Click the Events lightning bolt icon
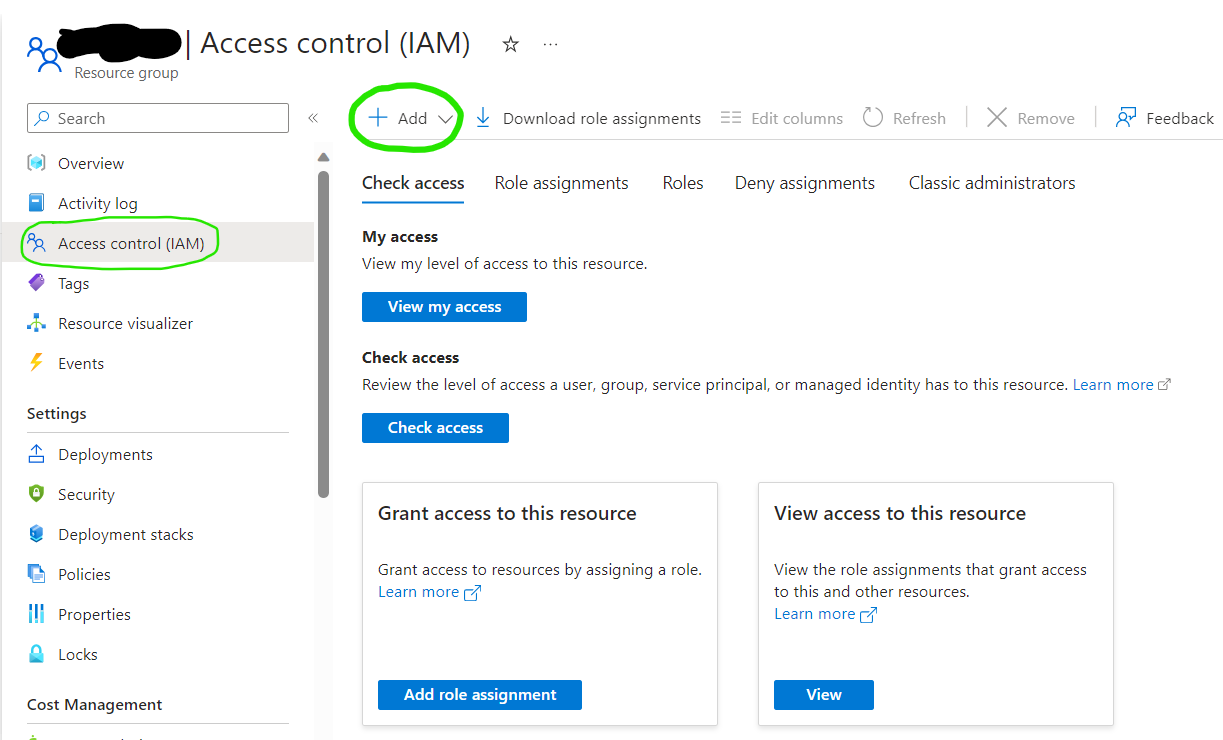The height and width of the screenshot is (740, 1223). point(37,363)
